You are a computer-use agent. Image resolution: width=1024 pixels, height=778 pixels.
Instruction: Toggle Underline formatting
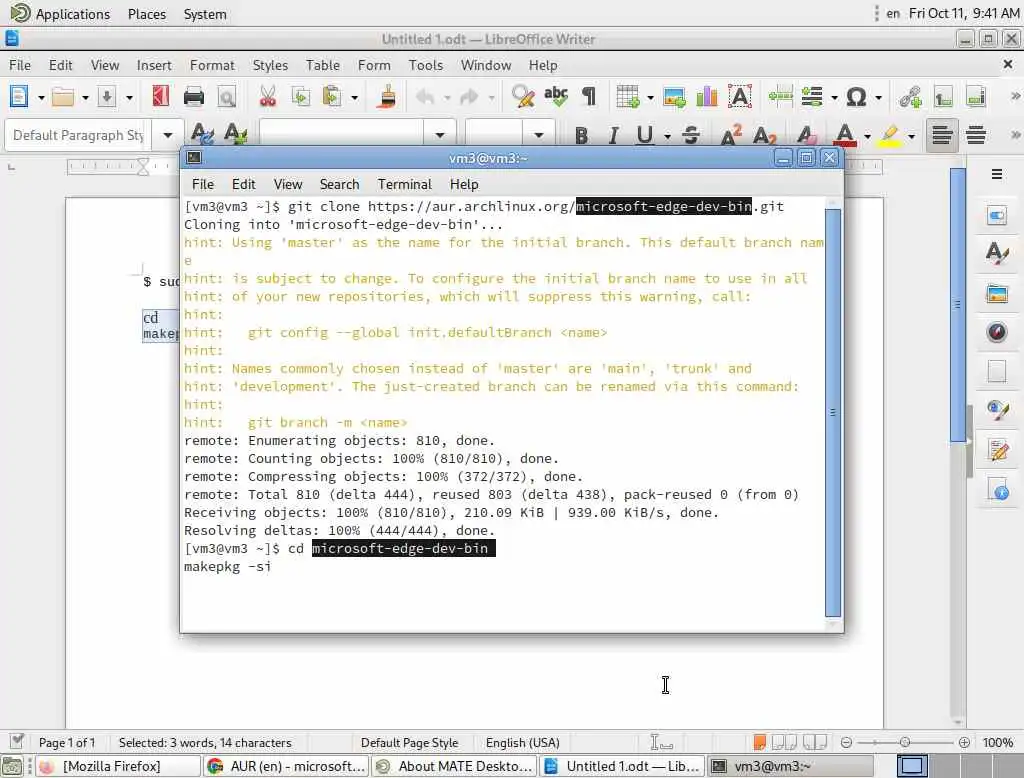645,135
